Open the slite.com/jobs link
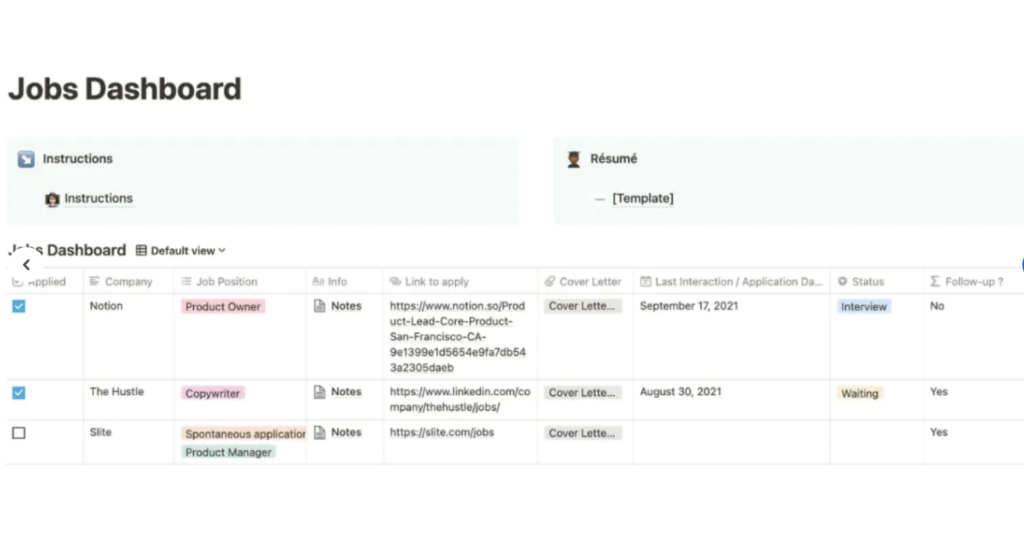This screenshot has width=1024, height=558. pos(441,433)
